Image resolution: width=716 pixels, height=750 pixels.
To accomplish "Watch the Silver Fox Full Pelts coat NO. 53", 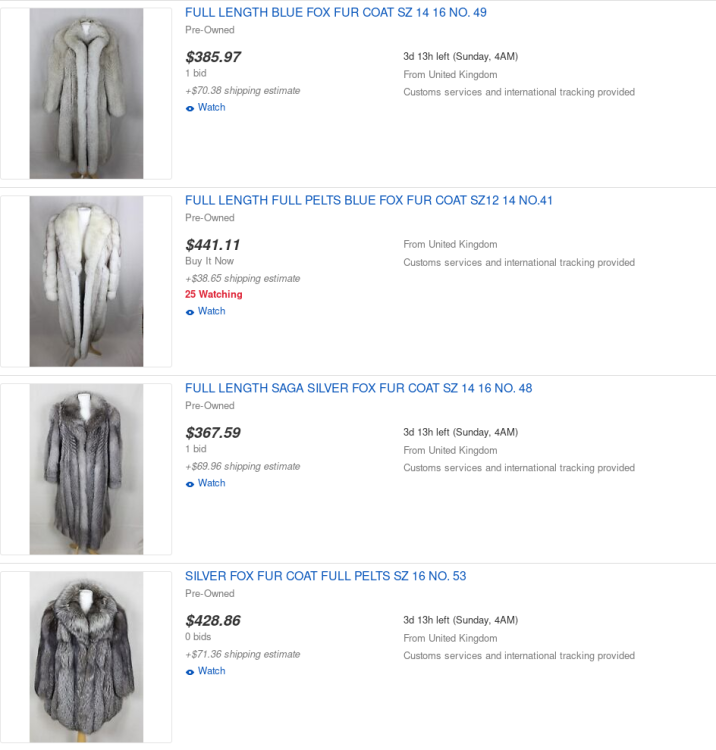I will click(x=211, y=672).
